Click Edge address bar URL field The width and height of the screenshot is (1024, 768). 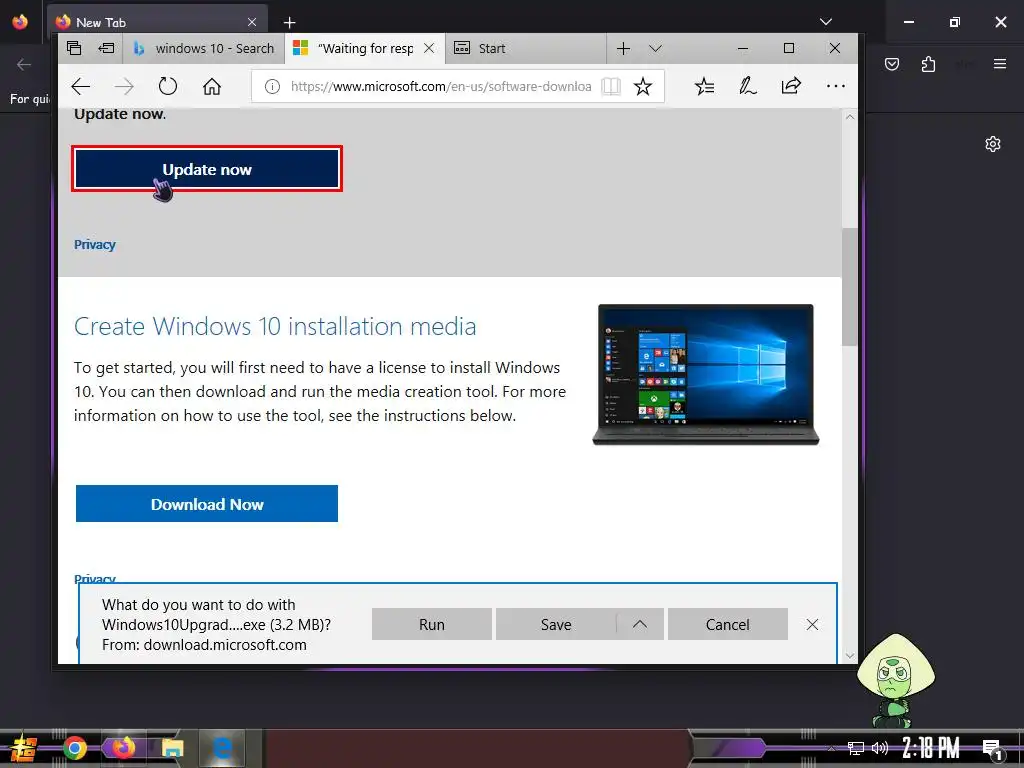[441, 86]
